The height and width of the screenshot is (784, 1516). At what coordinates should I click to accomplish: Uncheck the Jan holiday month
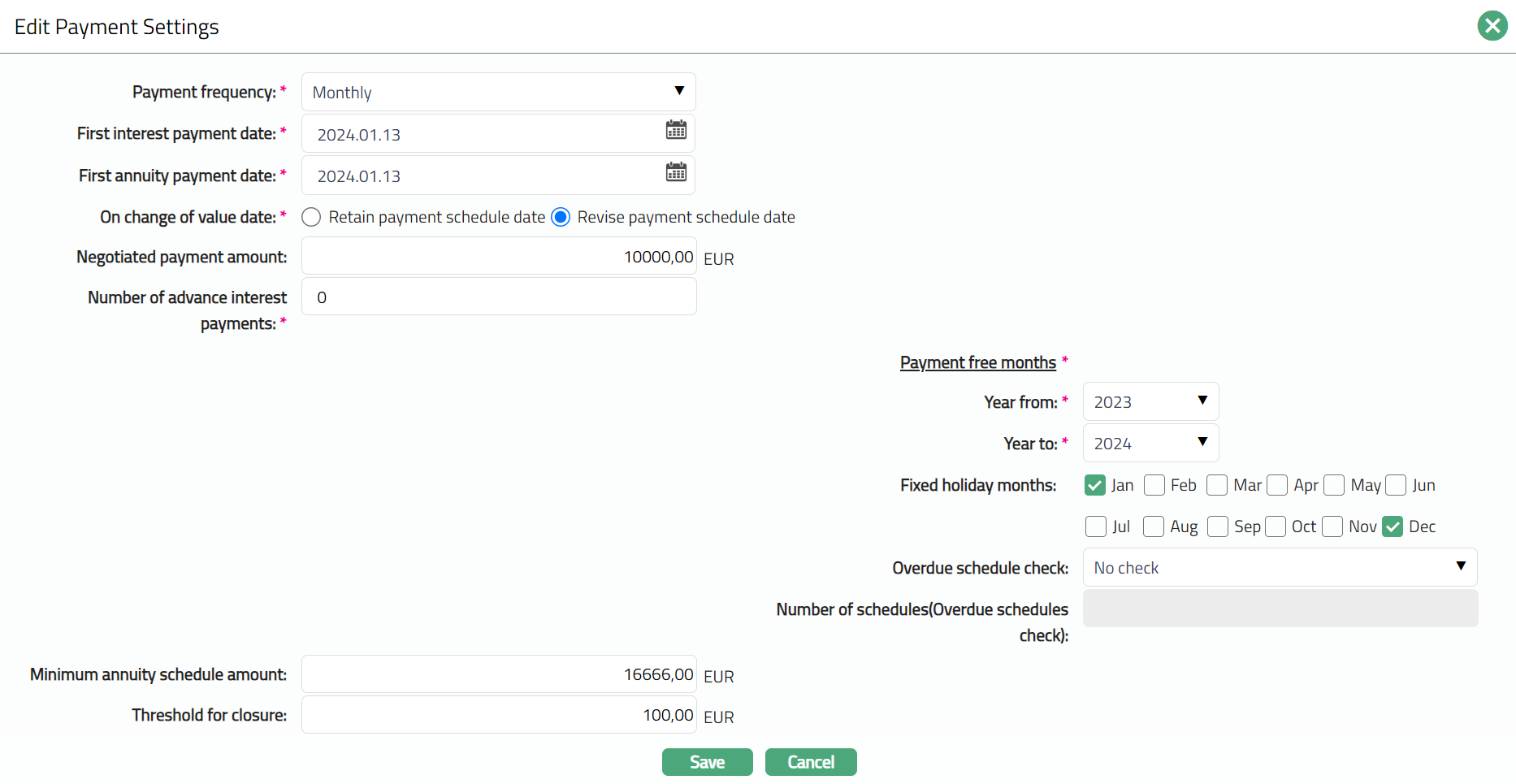pos(1094,485)
